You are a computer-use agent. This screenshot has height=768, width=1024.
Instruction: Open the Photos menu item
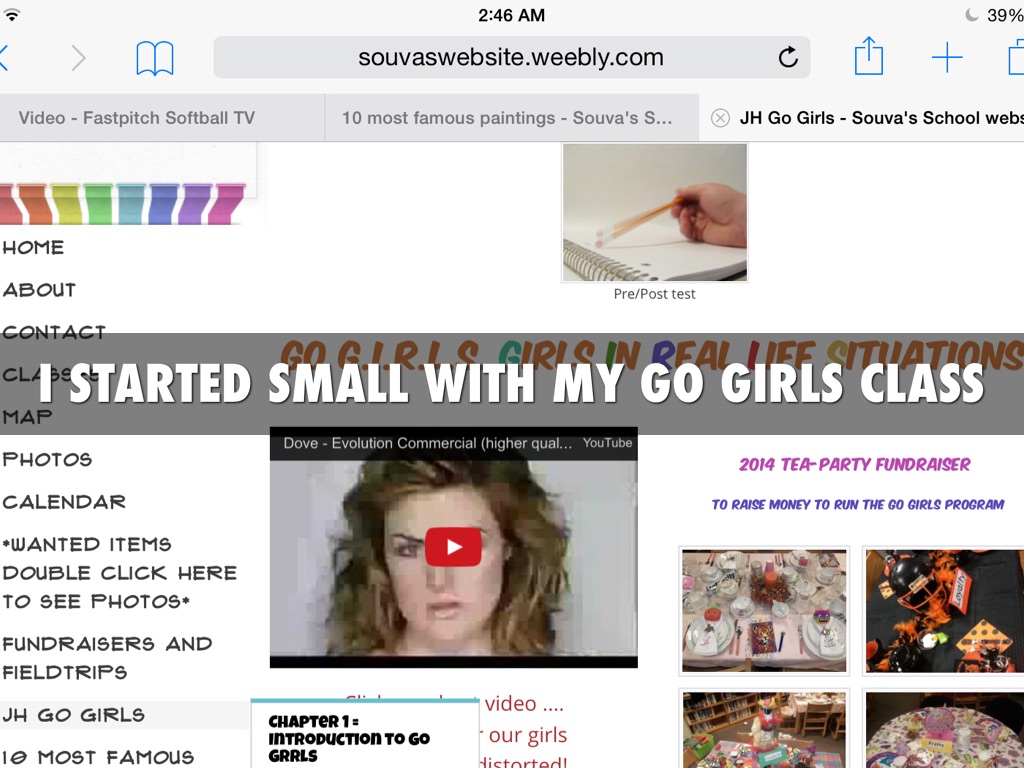click(x=47, y=460)
